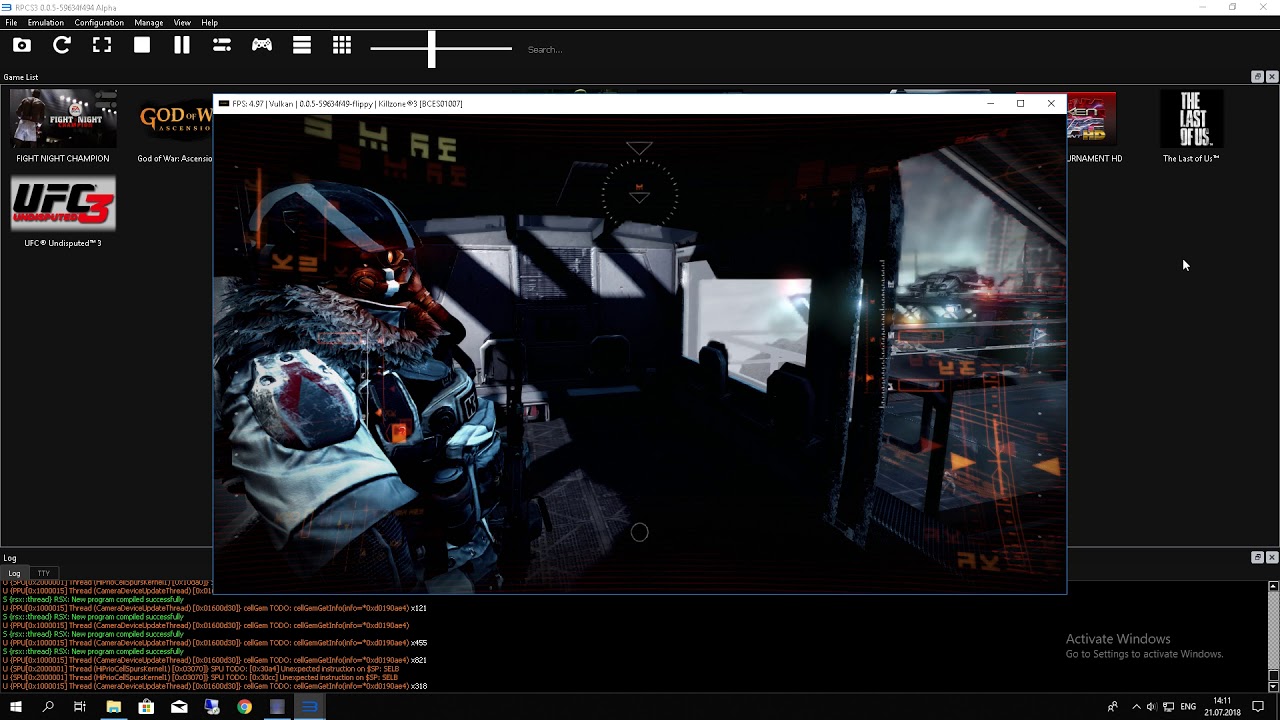Adjust the icon size slider handle
Image resolution: width=1280 pixels, height=720 pixels.
pyautogui.click(x=432, y=48)
